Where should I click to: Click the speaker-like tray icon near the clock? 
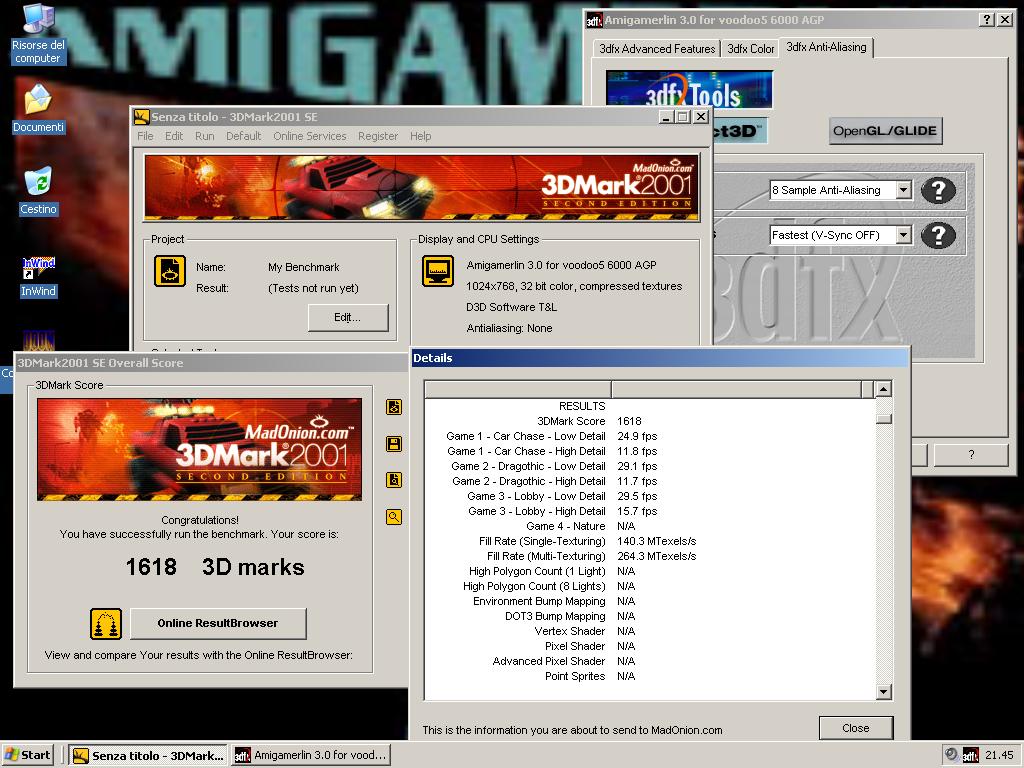click(952, 754)
